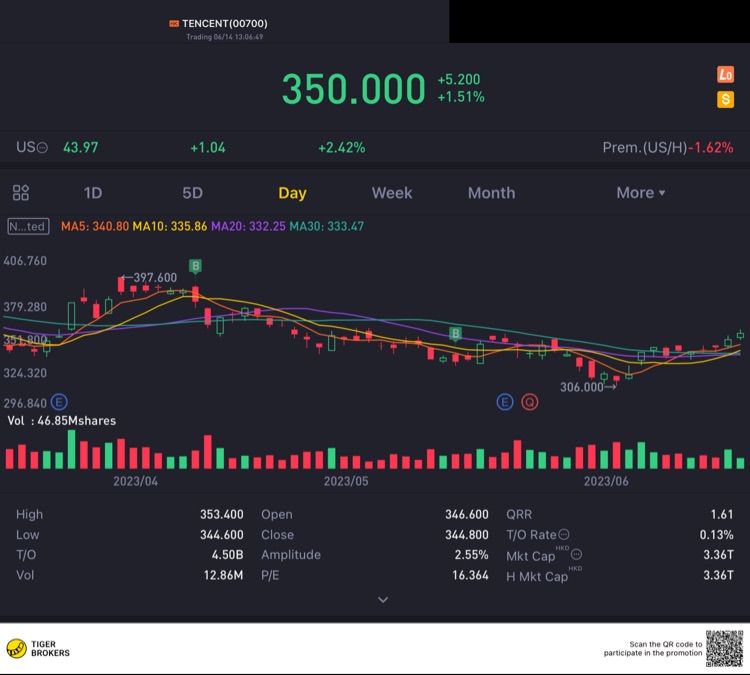Click the MA30: 333.47 indicator label
Image resolution: width=750 pixels, height=675 pixels.
(x=327, y=226)
